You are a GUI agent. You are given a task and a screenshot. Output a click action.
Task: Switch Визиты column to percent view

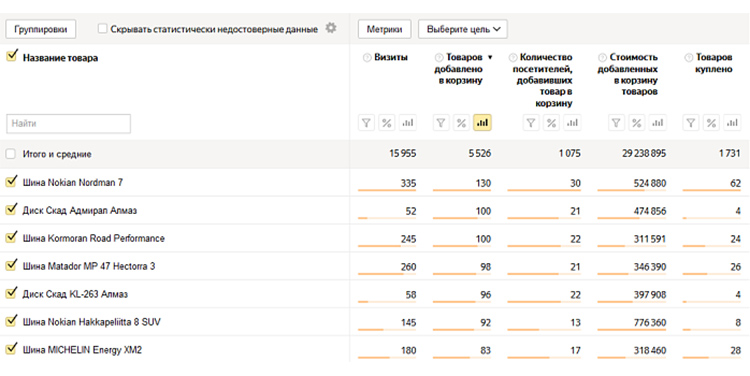tap(386, 123)
